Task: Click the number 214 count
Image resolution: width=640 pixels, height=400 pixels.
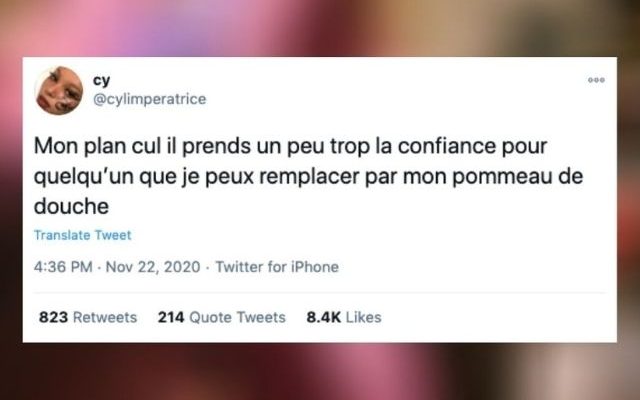Action: pyautogui.click(x=171, y=317)
